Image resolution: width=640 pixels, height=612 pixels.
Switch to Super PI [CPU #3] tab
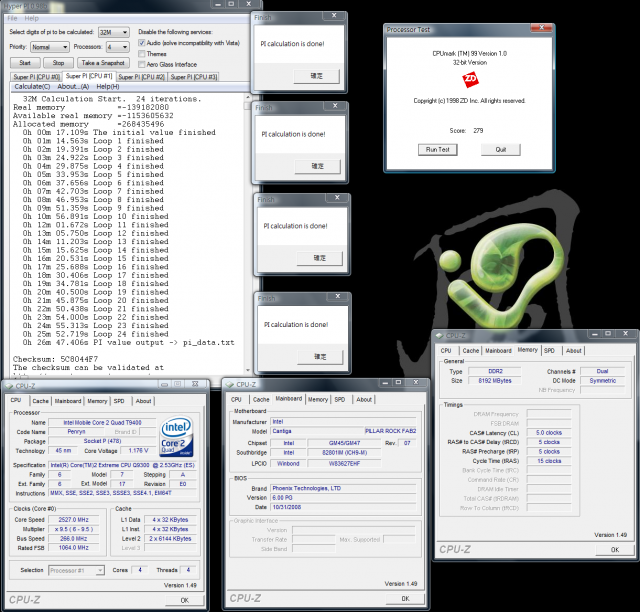pyautogui.click(x=194, y=77)
